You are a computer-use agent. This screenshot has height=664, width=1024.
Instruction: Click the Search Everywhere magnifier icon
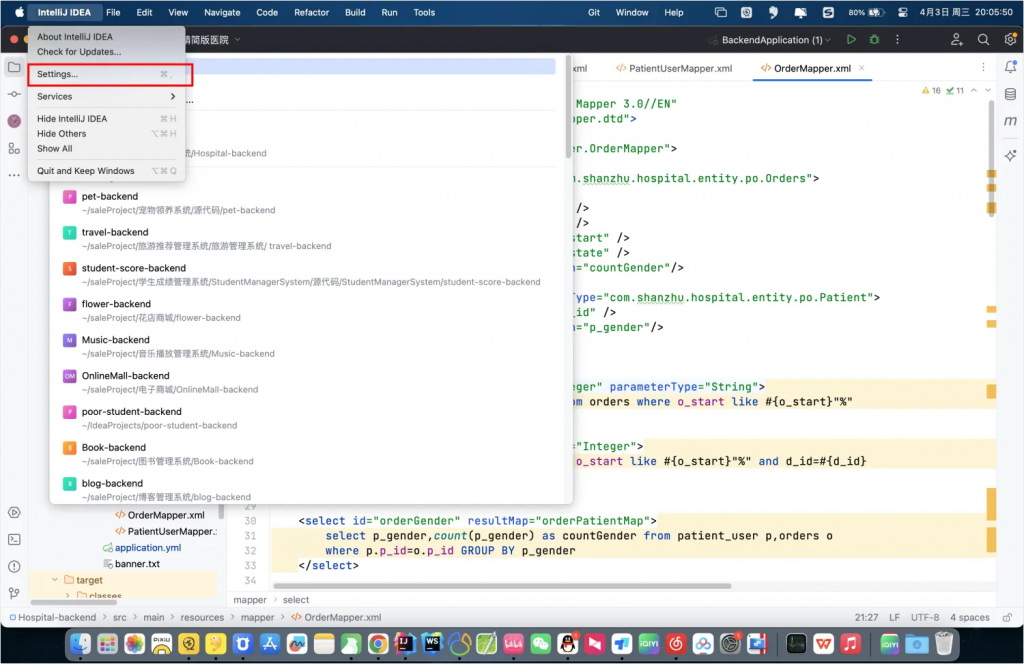point(983,40)
